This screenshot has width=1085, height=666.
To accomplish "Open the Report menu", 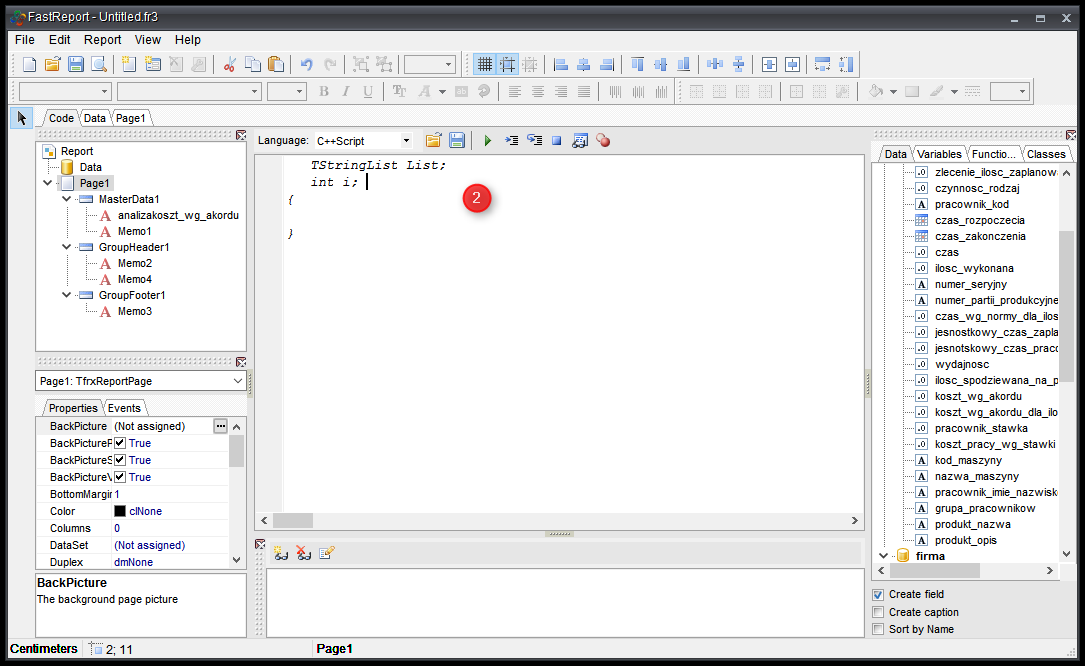I will pos(102,40).
